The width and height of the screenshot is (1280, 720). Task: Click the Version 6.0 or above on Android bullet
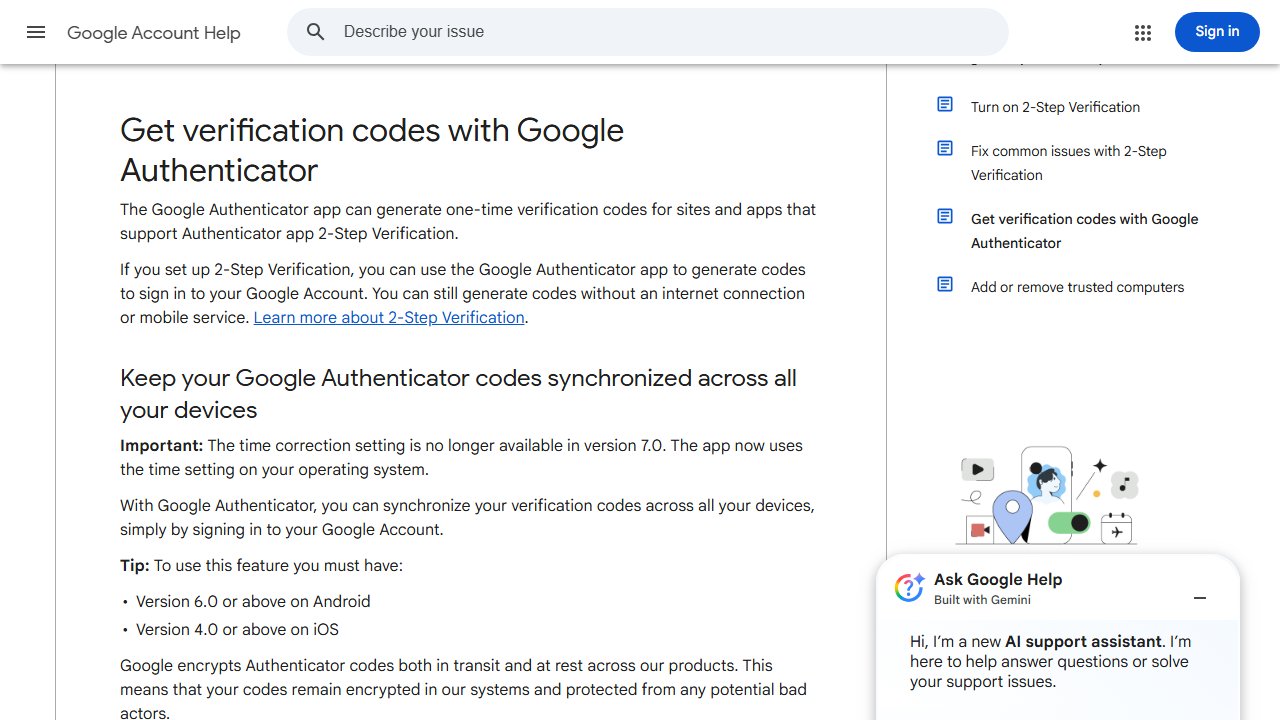click(x=253, y=601)
